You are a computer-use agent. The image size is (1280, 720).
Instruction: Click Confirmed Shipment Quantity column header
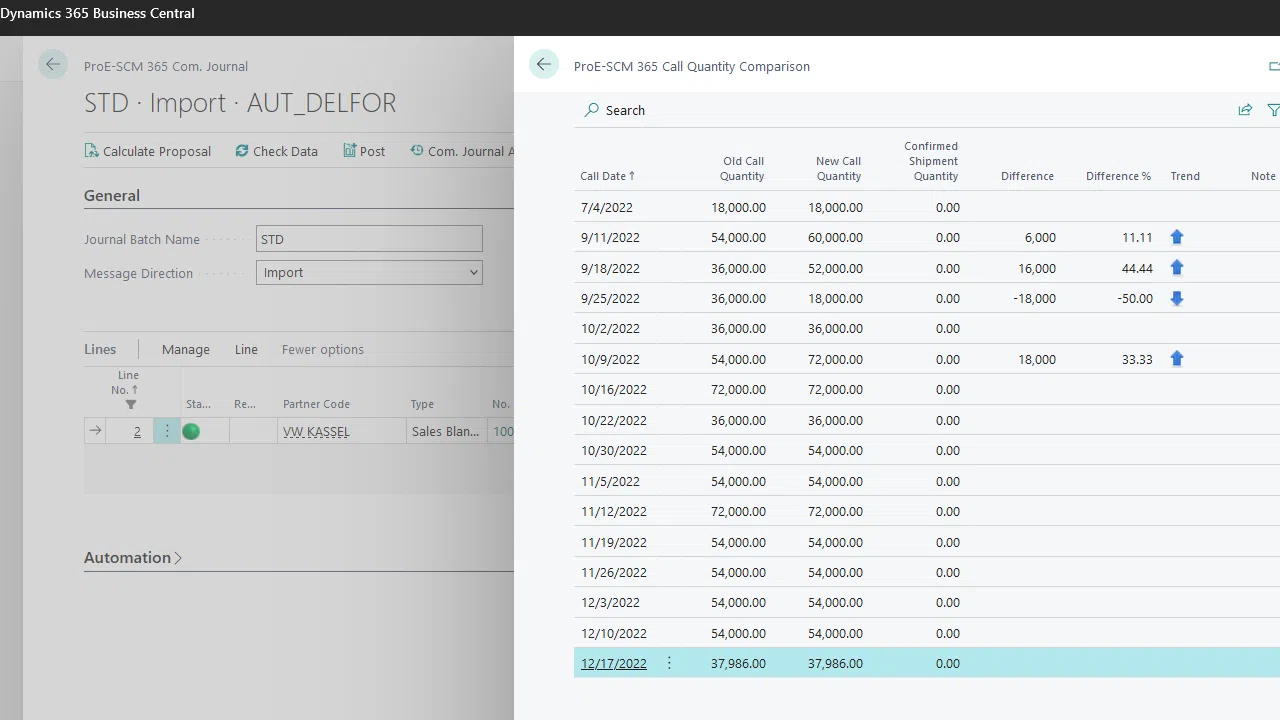click(x=931, y=161)
